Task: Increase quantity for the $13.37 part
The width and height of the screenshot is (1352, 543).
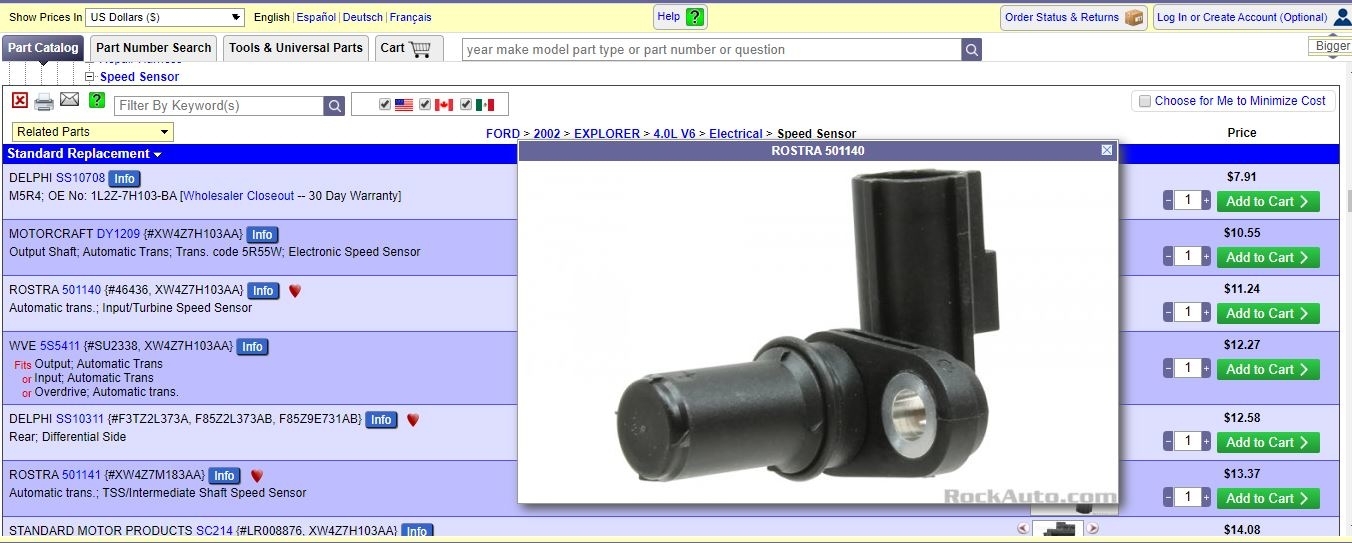Action: (1206, 497)
